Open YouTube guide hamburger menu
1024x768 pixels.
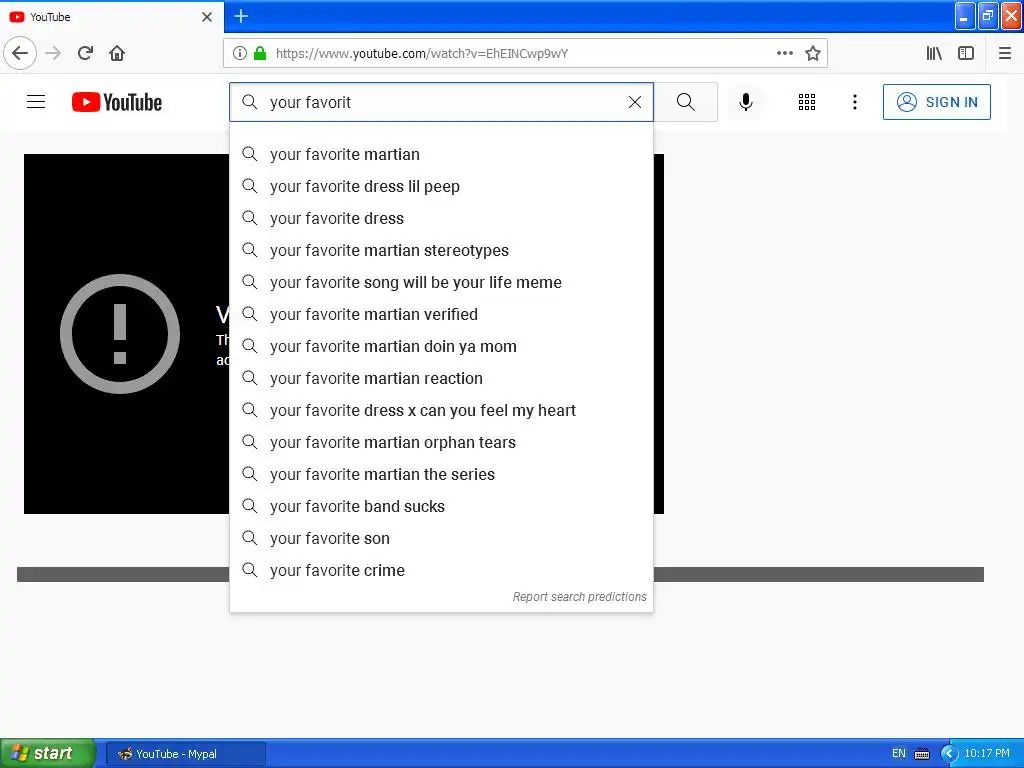pyautogui.click(x=36, y=102)
